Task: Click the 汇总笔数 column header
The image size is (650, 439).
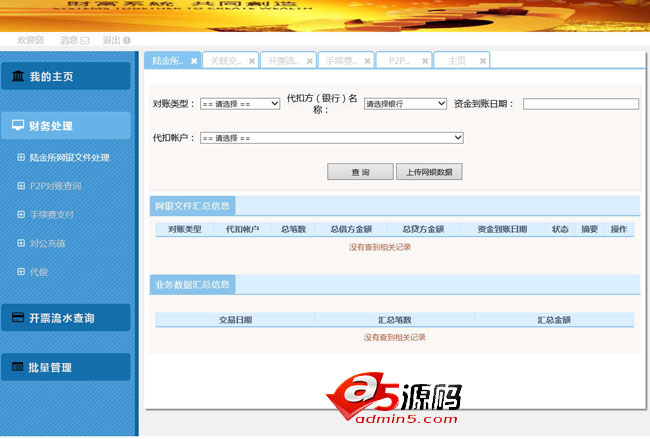Action: pos(395,320)
